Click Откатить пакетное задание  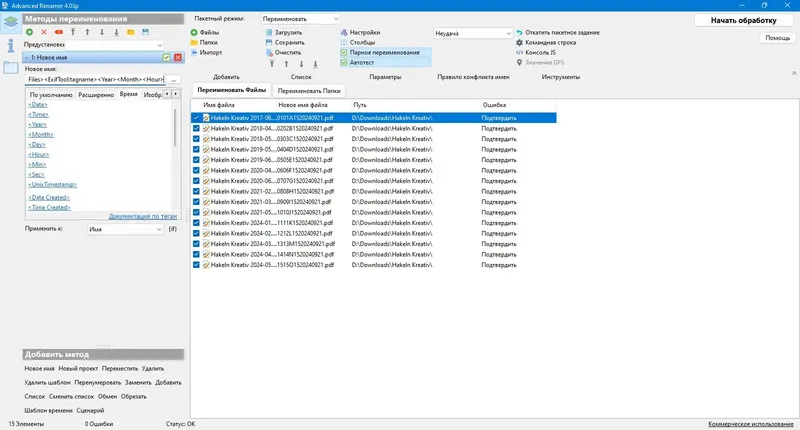[x=558, y=33]
